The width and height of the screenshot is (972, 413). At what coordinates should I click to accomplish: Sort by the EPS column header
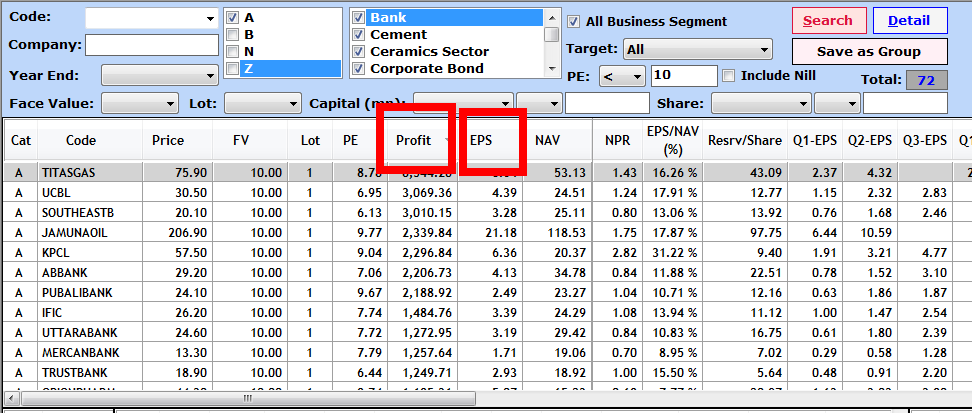pyautogui.click(x=490, y=140)
